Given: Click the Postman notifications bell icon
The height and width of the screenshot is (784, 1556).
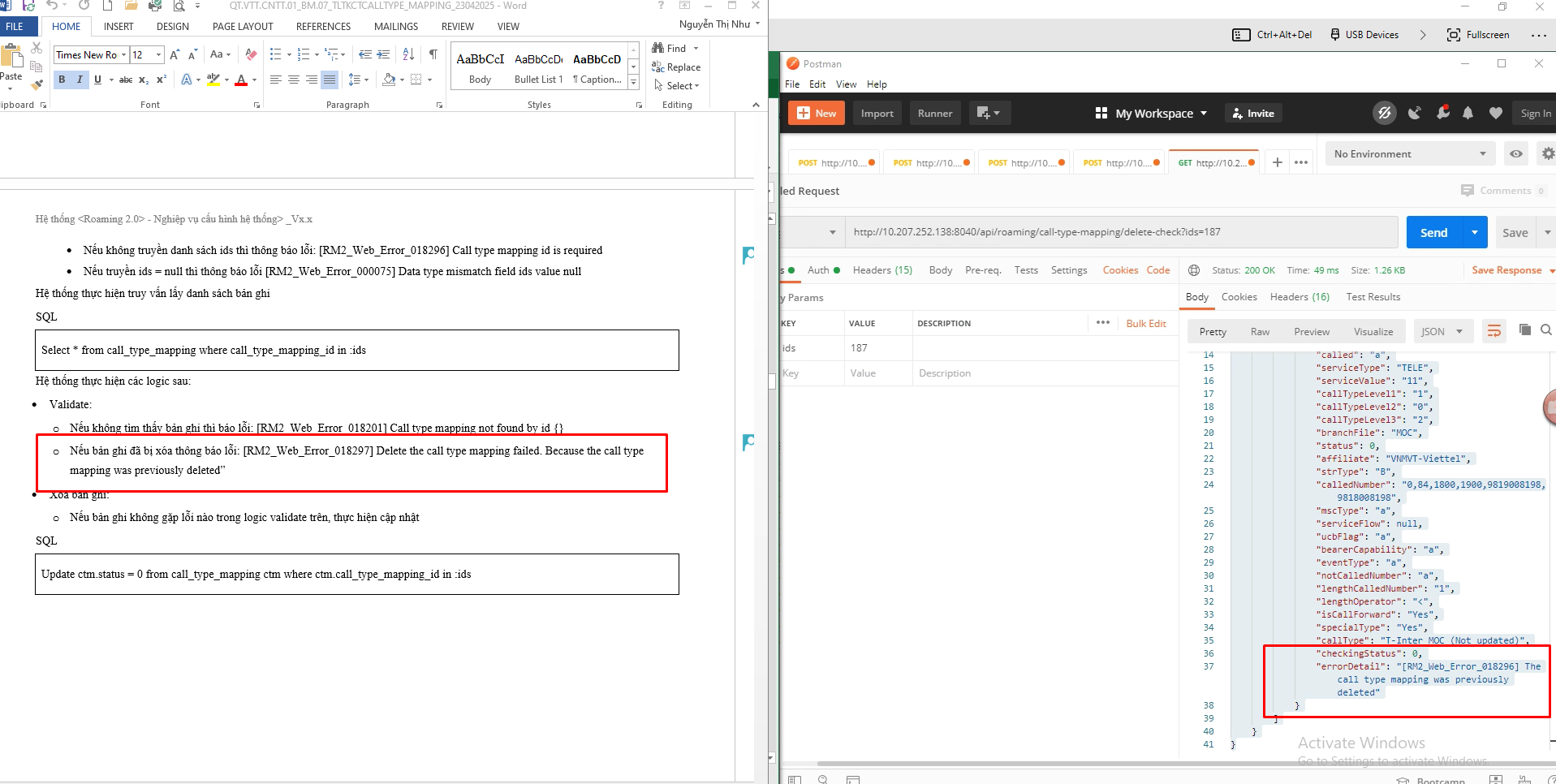Looking at the screenshot, I should pyautogui.click(x=1468, y=114).
